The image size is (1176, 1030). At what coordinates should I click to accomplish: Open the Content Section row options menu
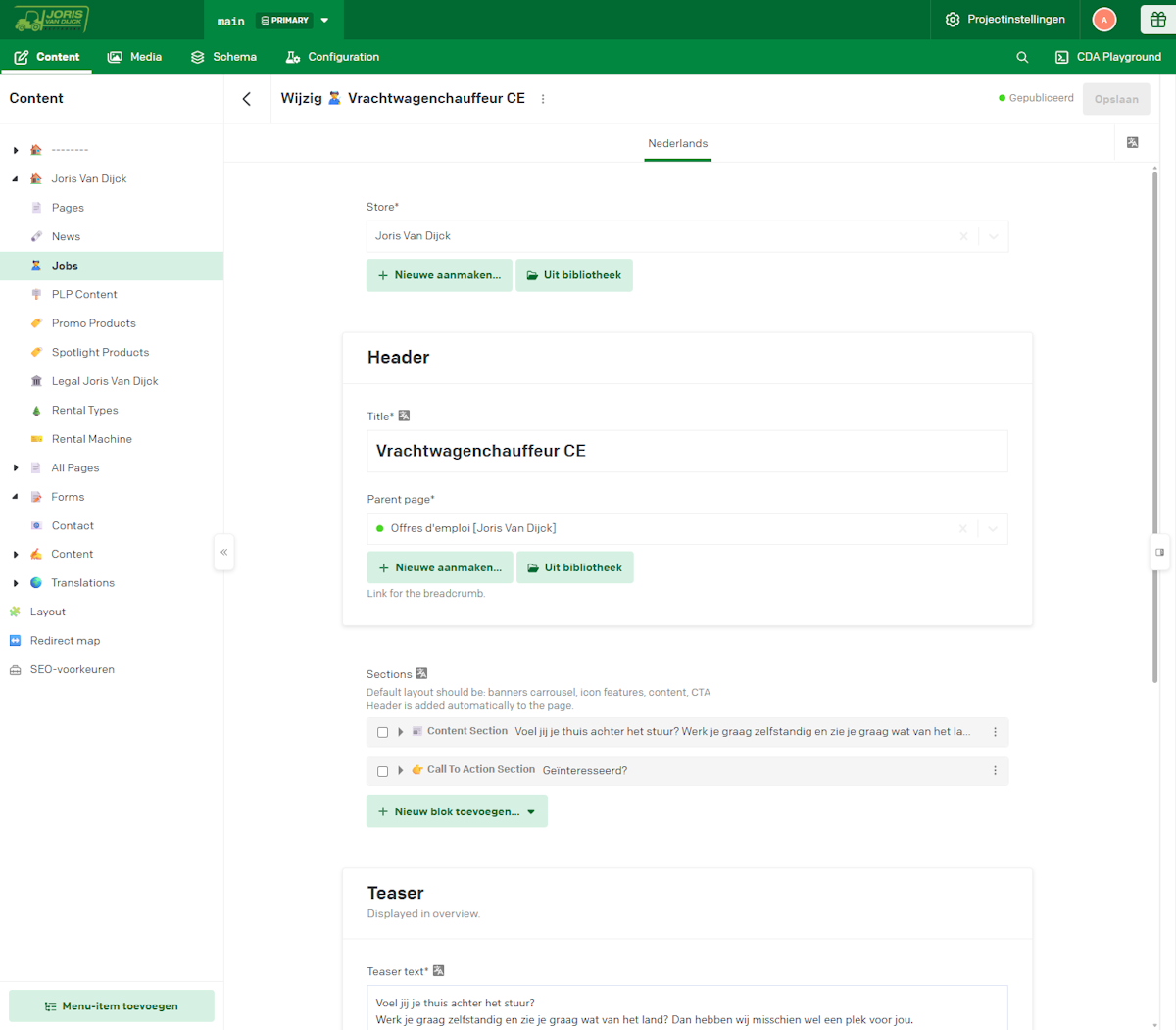pos(995,732)
